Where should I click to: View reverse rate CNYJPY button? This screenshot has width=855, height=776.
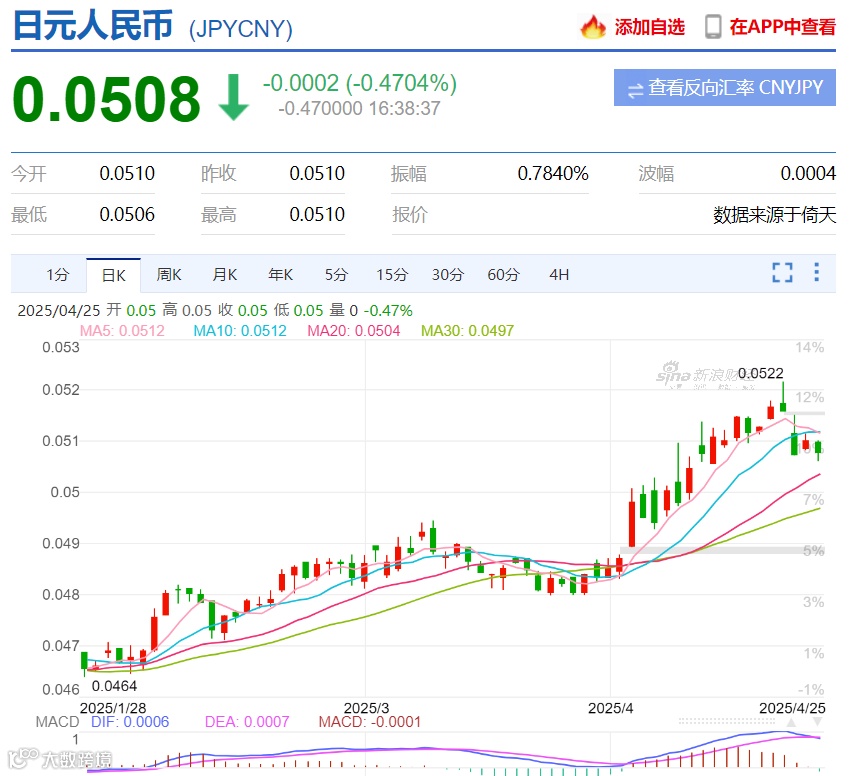[725, 87]
